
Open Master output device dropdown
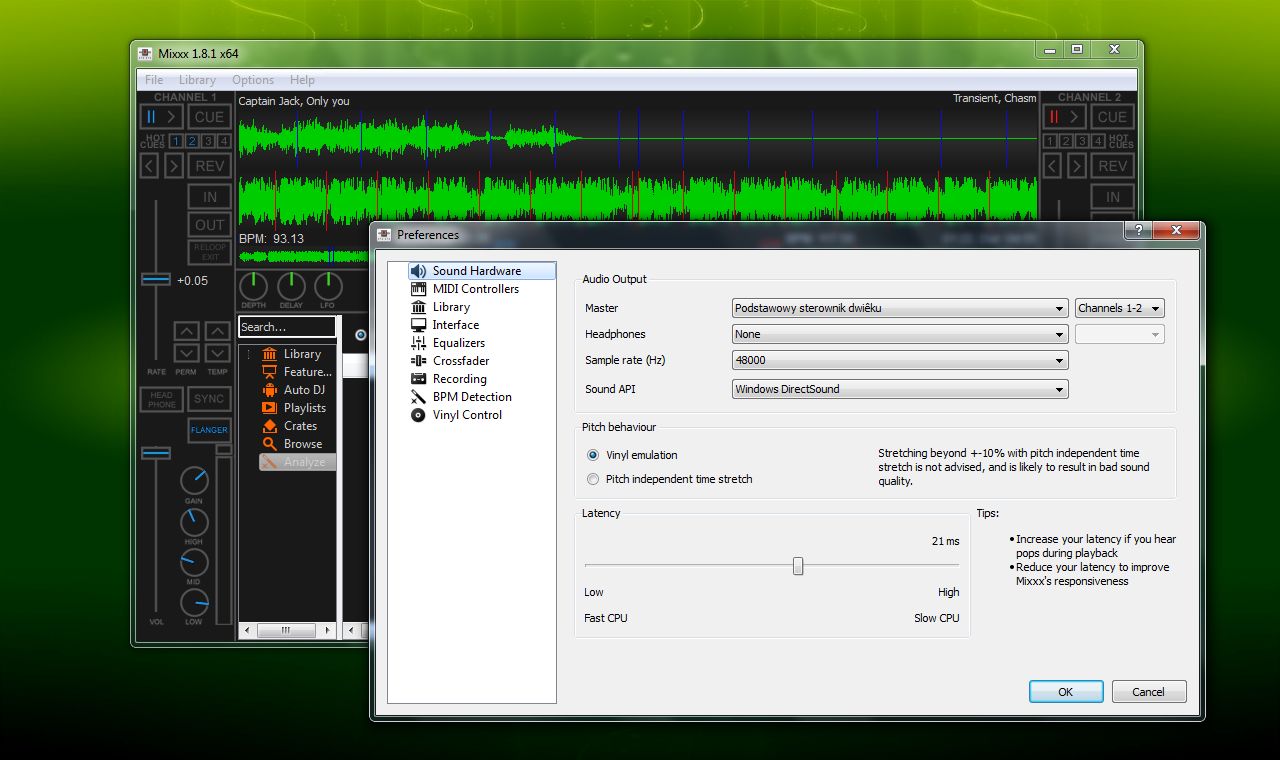pyautogui.click(x=900, y=308)
